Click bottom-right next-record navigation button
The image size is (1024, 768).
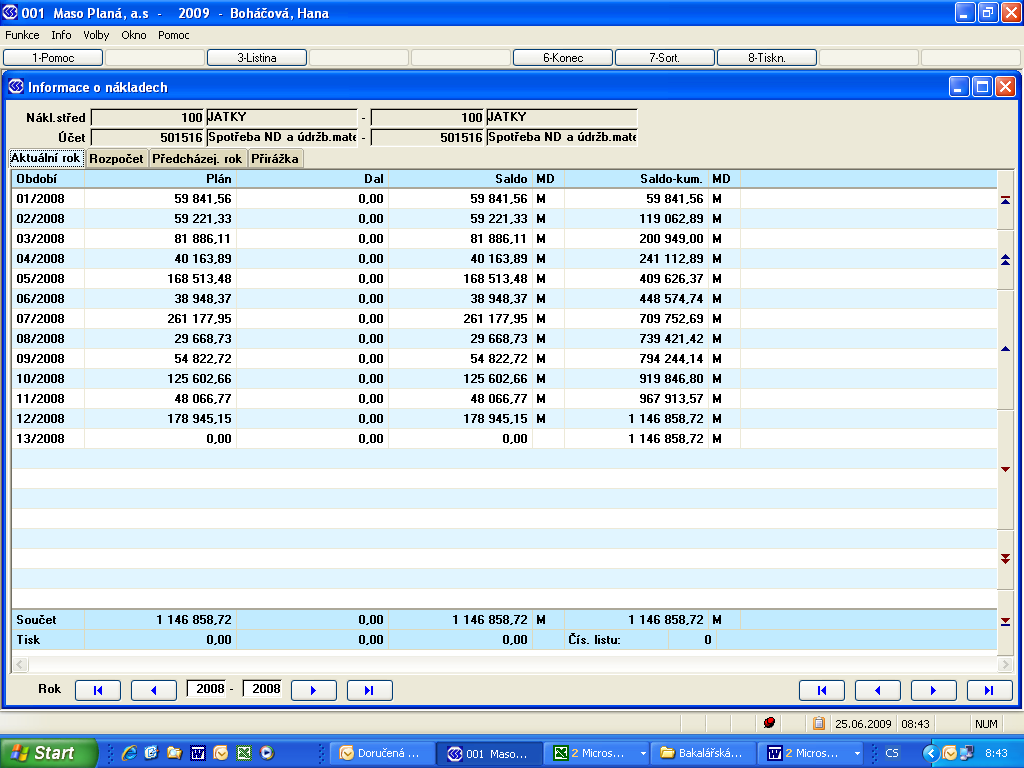click(934, 690)
